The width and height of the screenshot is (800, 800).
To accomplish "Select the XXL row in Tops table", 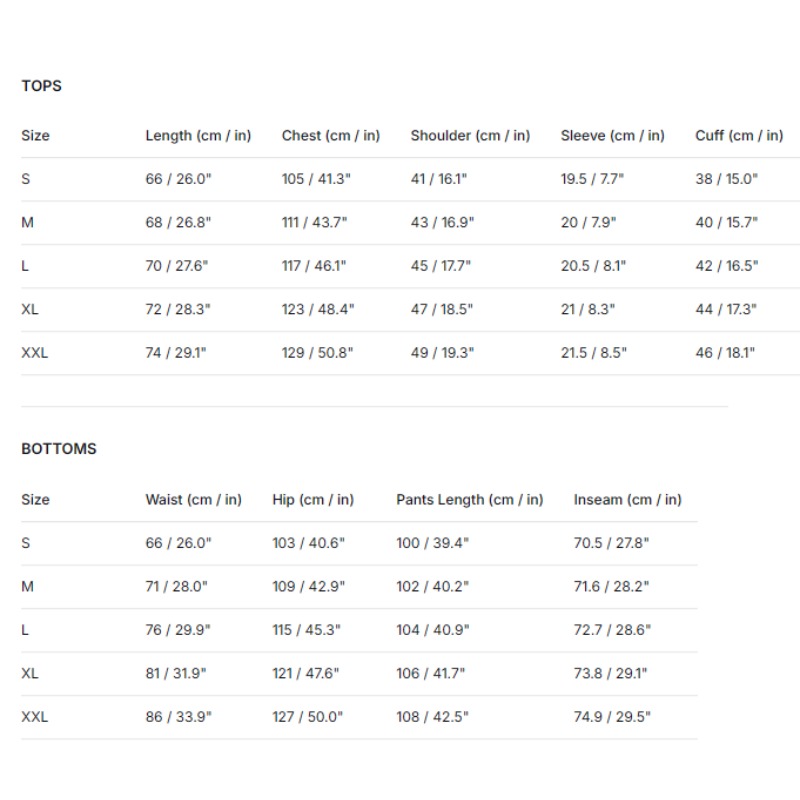I will pos(410,353).
